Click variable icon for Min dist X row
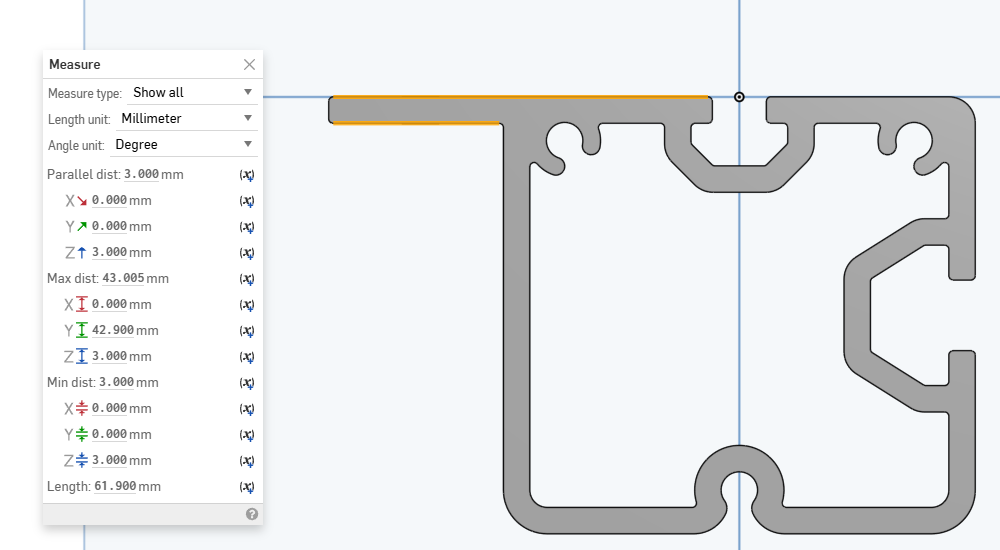The image size is (1000, 550). click(x=247, y=408)
